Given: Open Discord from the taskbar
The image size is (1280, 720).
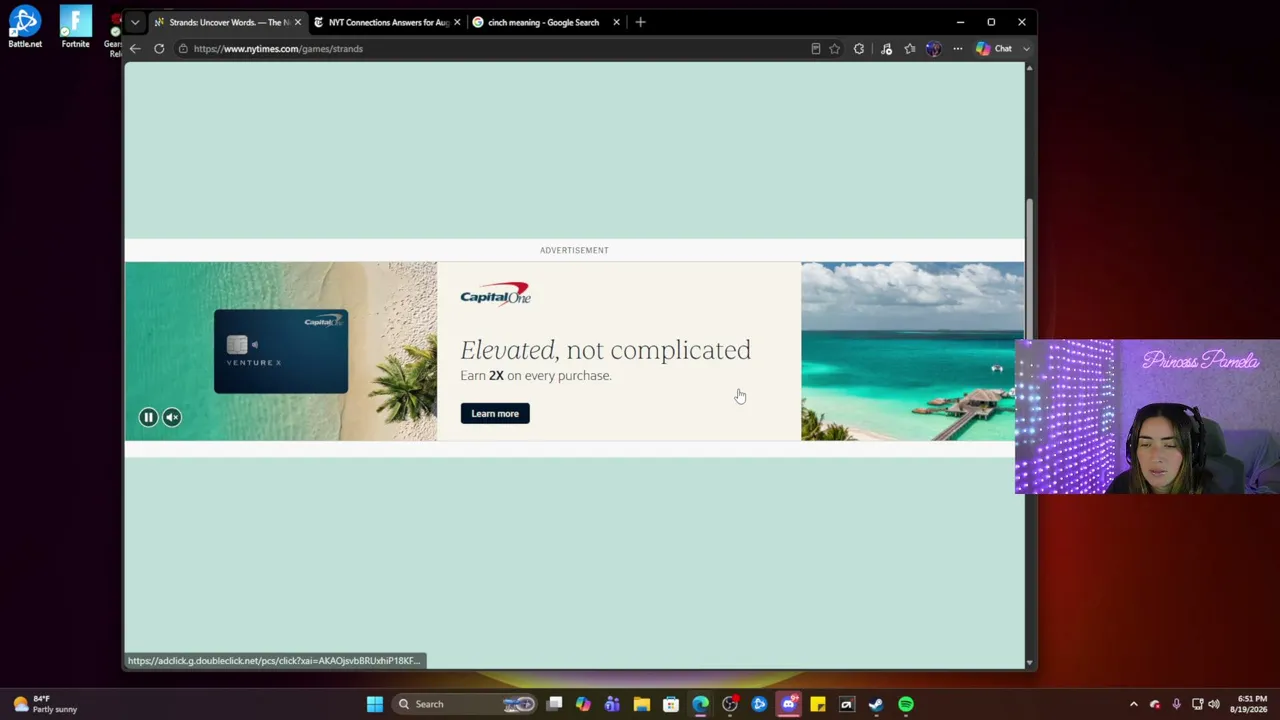Looking at the screenshot, I should (x=789, y=704).
